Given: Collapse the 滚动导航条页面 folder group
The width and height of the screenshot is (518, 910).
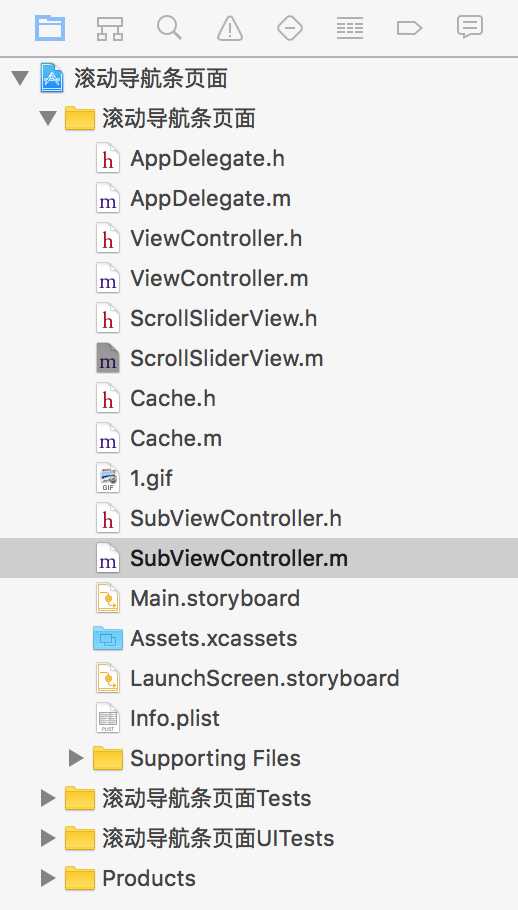Looking at the screenshot, I should coord(48,118).
